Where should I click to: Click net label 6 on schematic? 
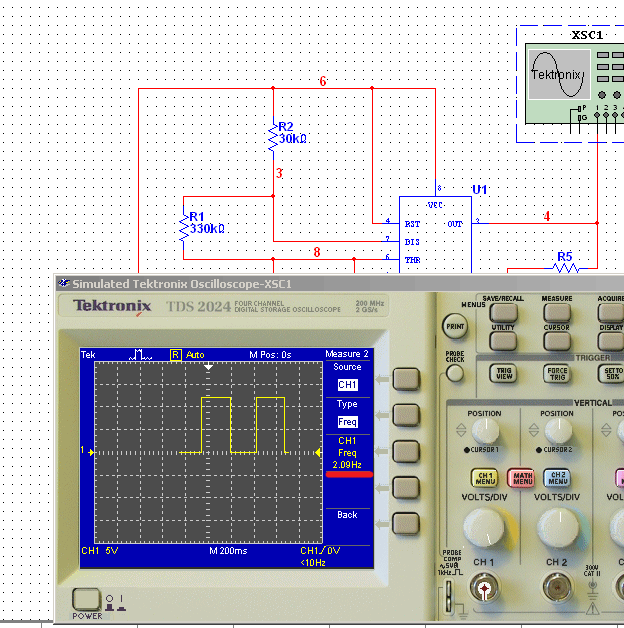(323, 81)
